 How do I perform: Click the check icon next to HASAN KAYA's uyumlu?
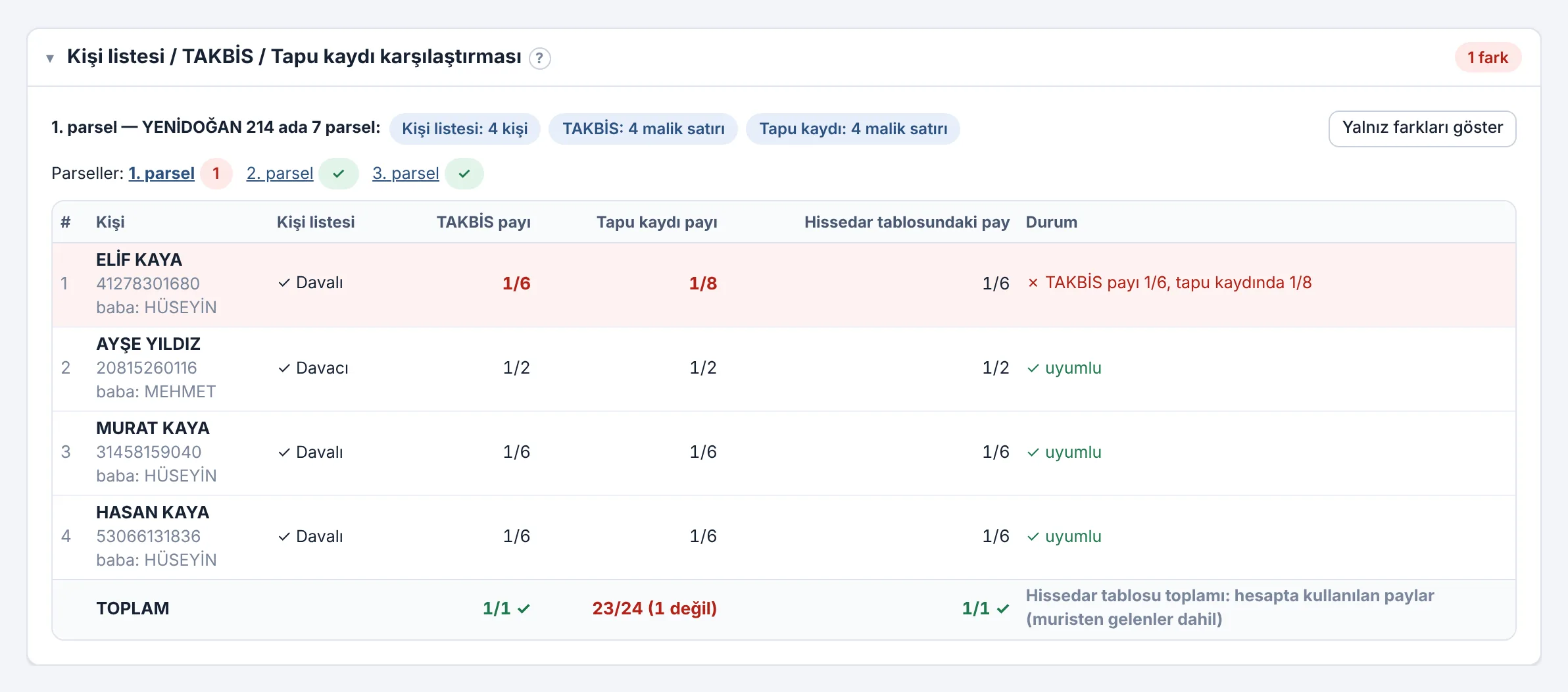coord(1033,537)
